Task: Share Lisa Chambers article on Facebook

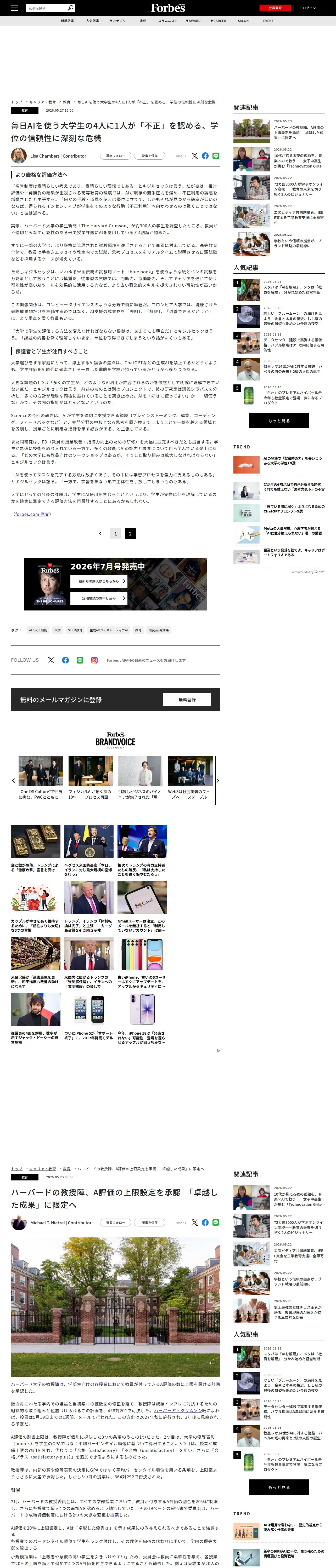Action: pos(205,156)
